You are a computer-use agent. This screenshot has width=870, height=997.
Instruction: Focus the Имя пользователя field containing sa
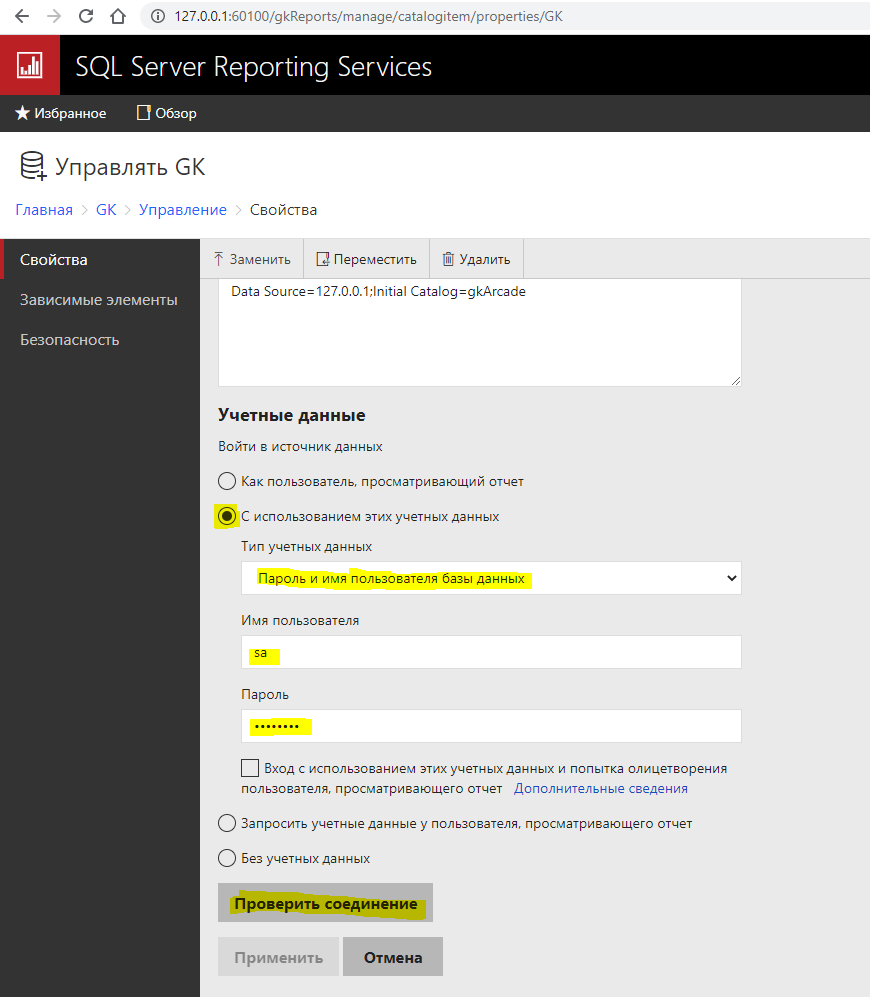tap(491, 652)
